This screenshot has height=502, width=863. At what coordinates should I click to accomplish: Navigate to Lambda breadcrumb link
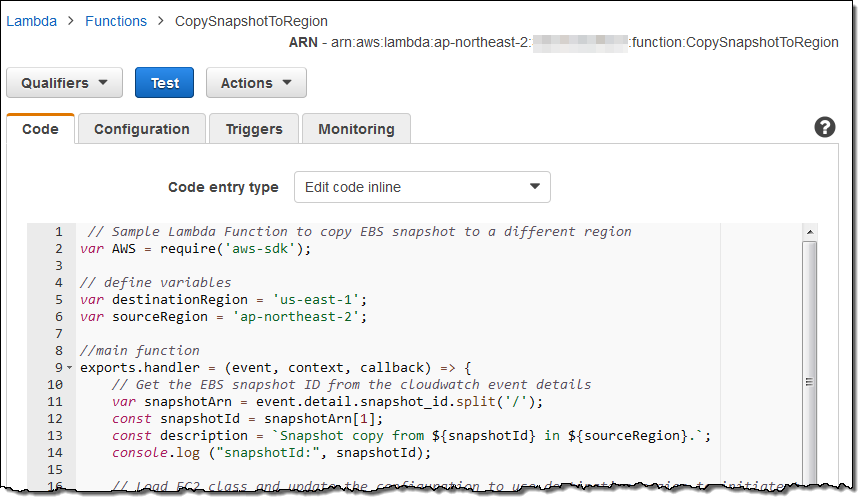coord(31,21)
